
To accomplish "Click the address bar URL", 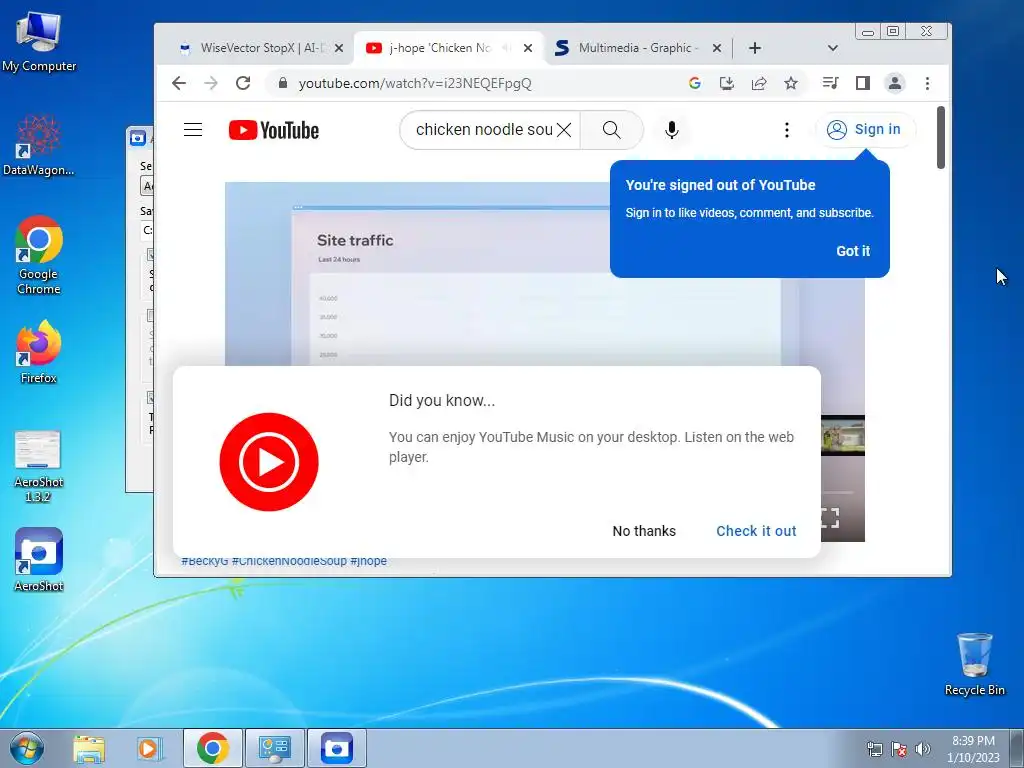I will pos(415,83).
